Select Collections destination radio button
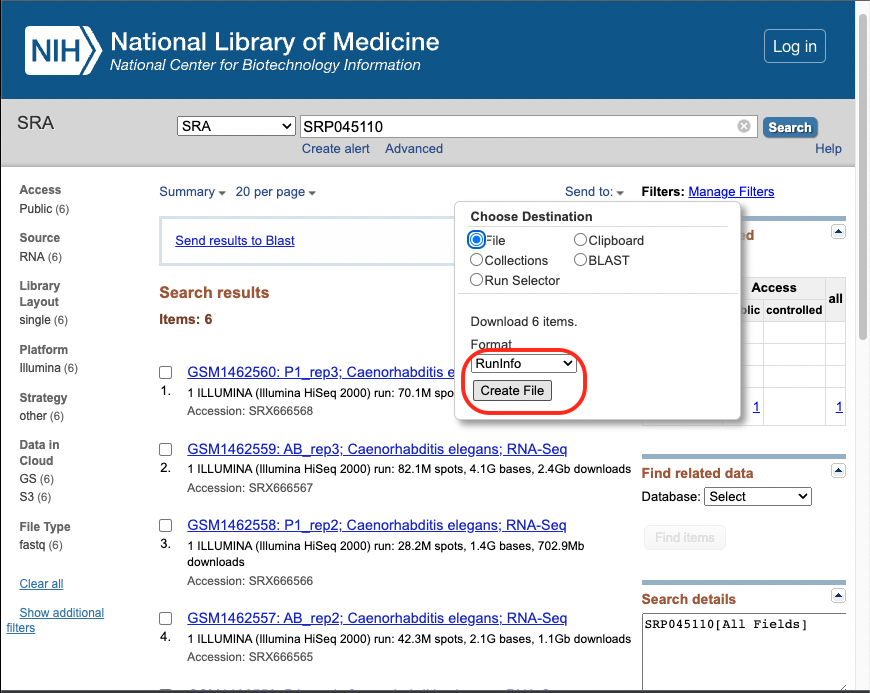Image resolution: width=870 pixels, height=693 pixels. tap(476, 260)
